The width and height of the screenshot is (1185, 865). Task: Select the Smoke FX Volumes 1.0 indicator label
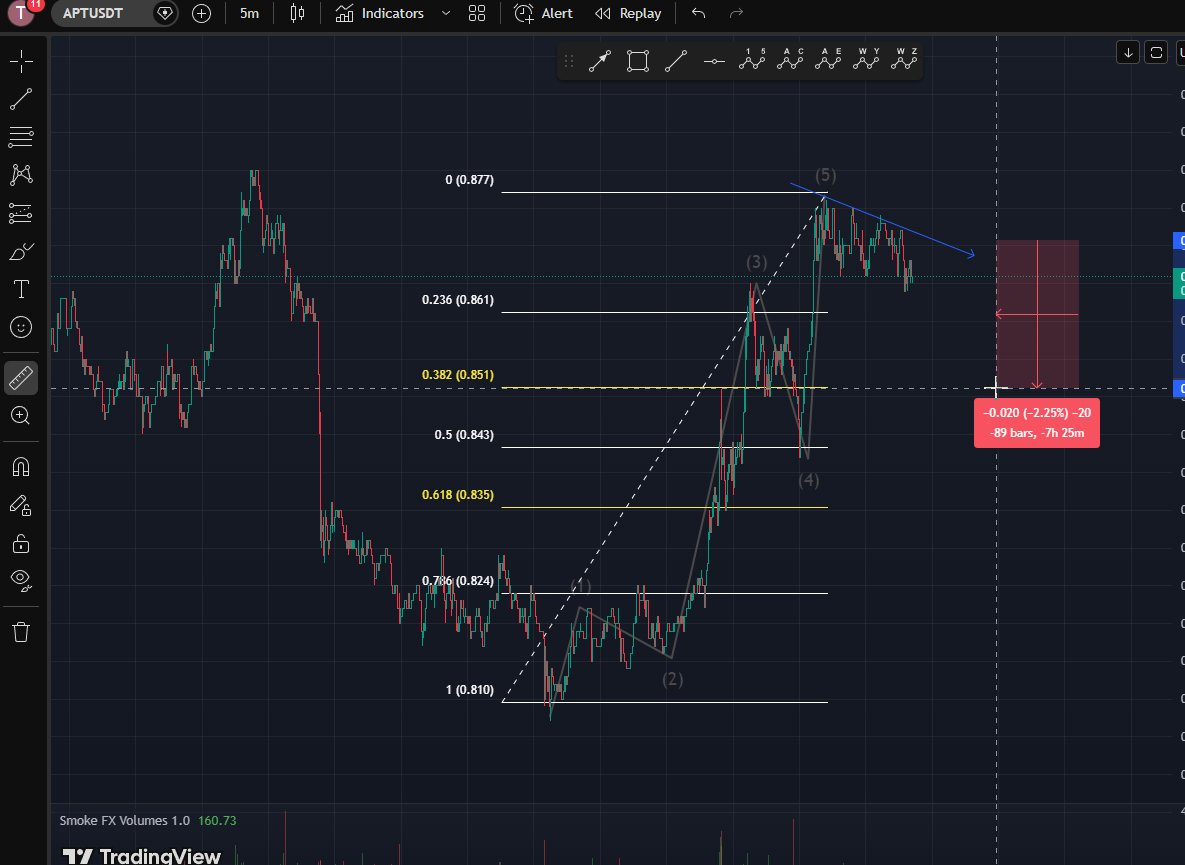coord(125,820)
